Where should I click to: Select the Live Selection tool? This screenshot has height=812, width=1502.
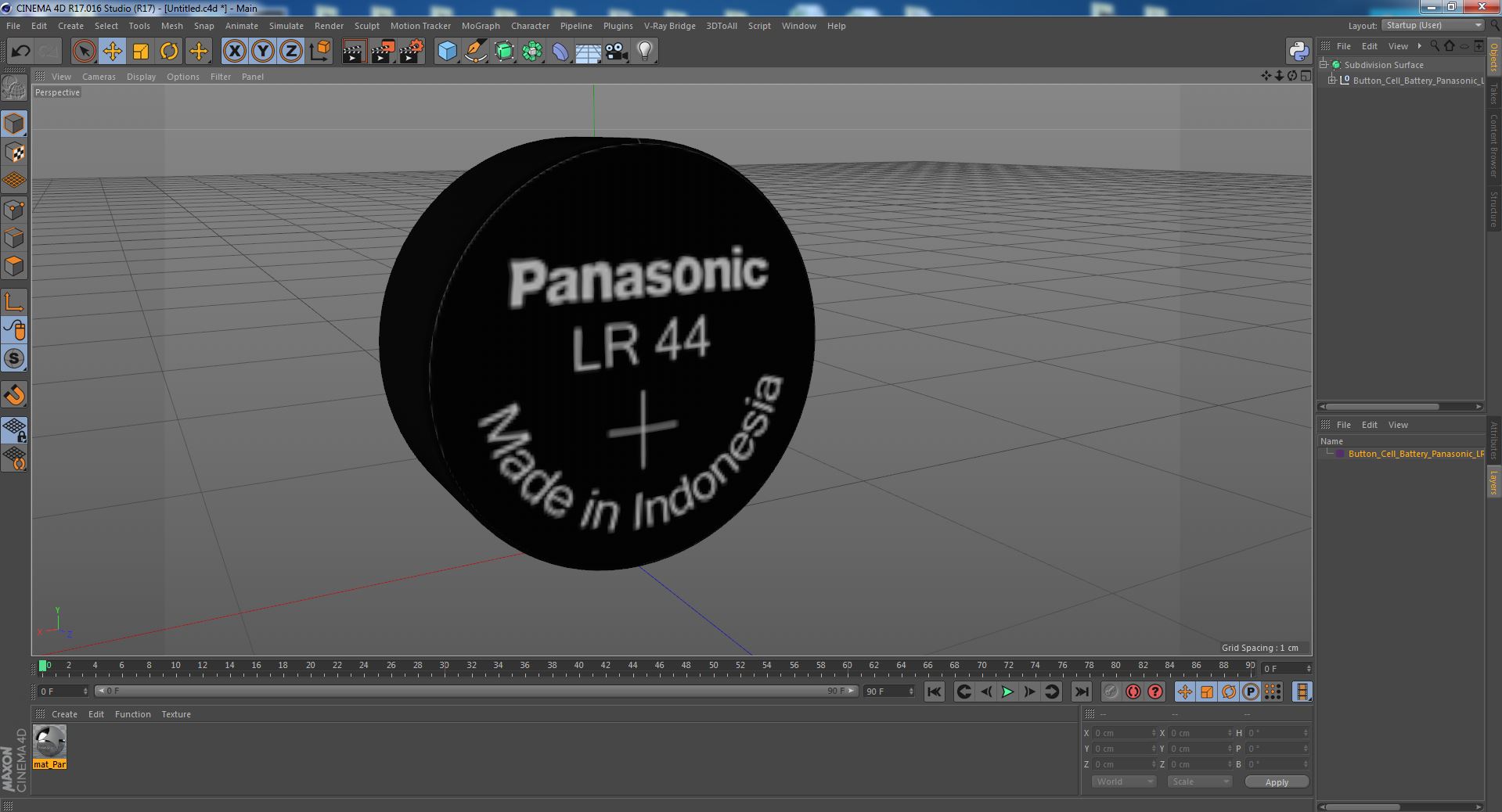tap(84, 52)
